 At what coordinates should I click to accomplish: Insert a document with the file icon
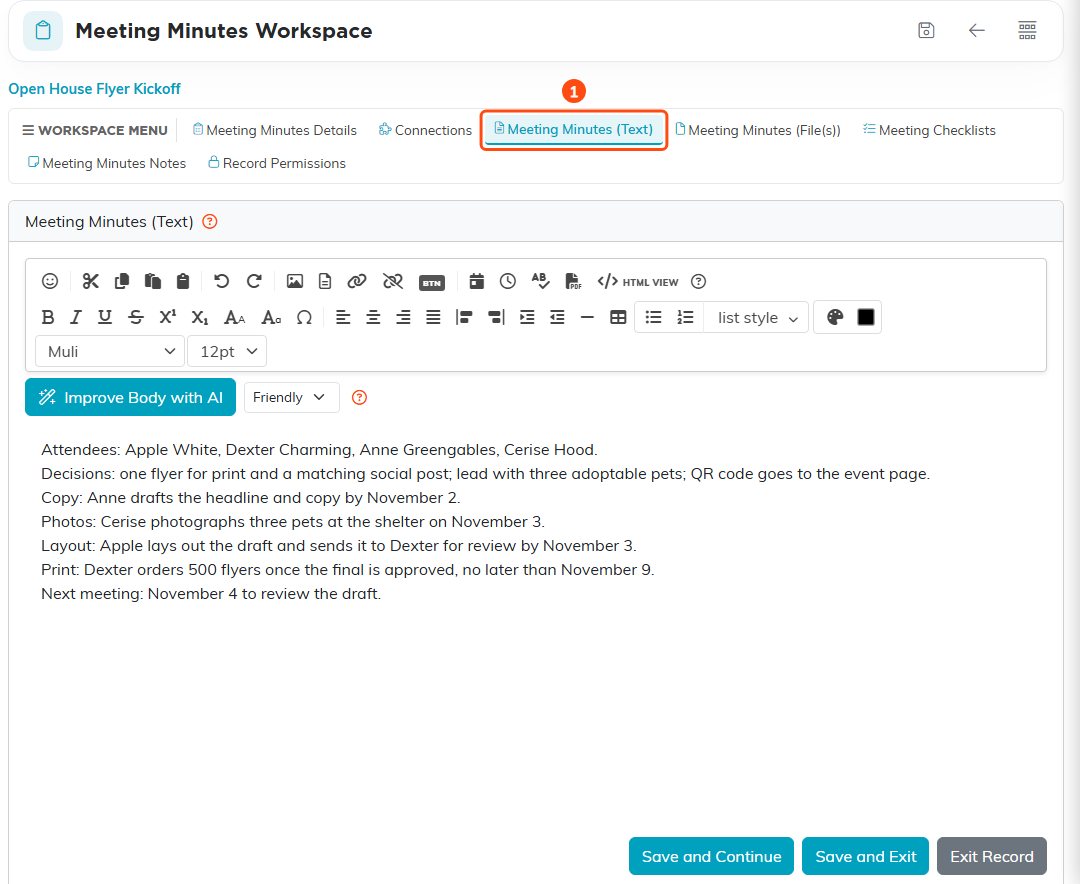(325, 281)
